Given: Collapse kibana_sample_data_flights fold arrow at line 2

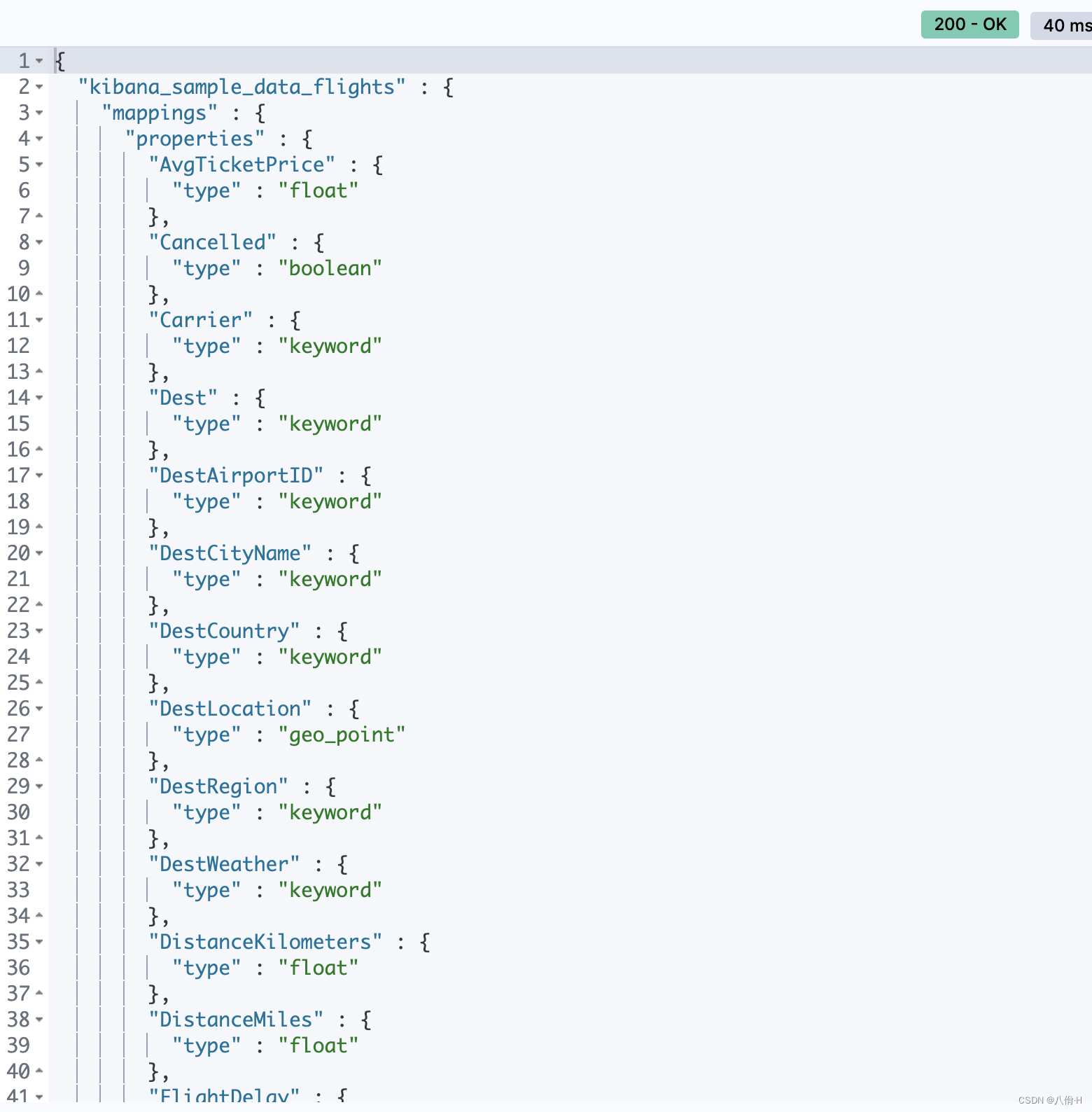Looking at the screenshot, I should [39, 87].
